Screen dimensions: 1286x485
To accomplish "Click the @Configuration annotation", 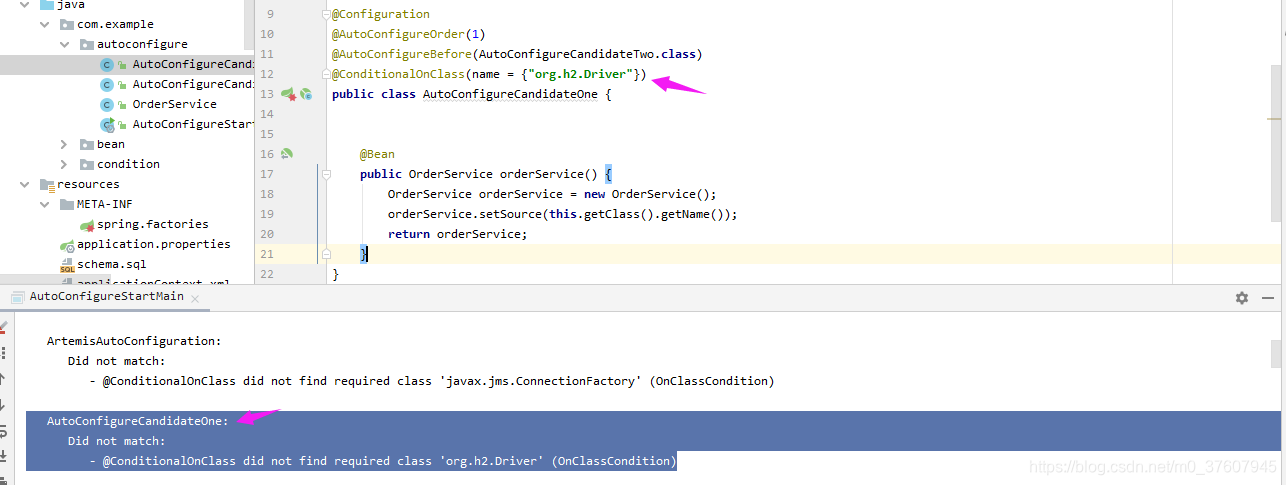I will pos(381,14).
